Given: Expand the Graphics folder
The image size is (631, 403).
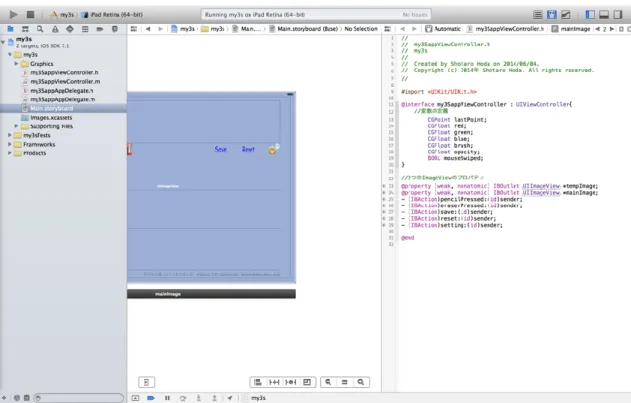Looking at the screenshot, I should (16, 64).
